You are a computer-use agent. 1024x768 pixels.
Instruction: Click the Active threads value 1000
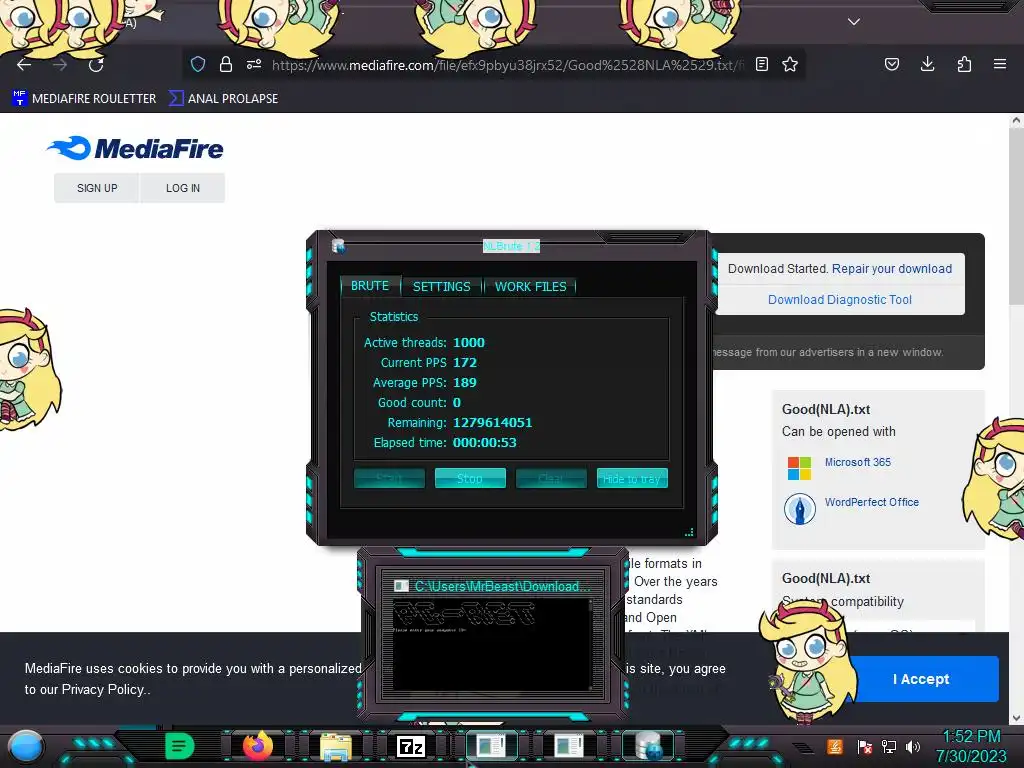pyautogui.click(x=469, y=342)
